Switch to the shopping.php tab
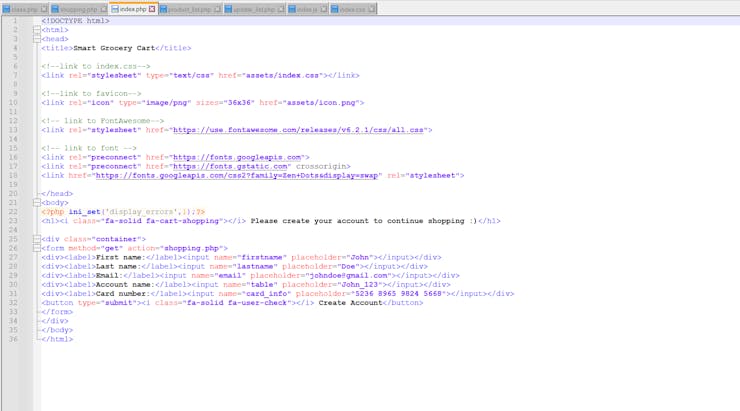 click(78, 9)
